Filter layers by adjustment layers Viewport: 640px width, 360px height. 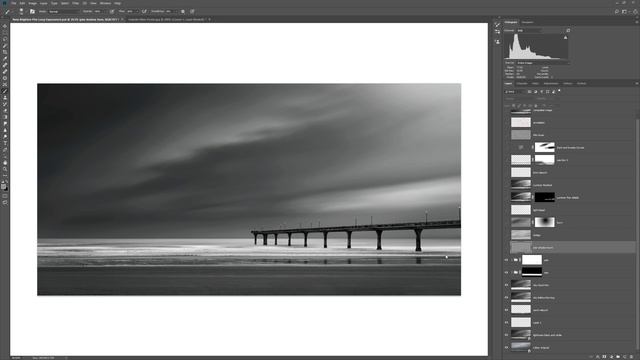coord(536,92)
